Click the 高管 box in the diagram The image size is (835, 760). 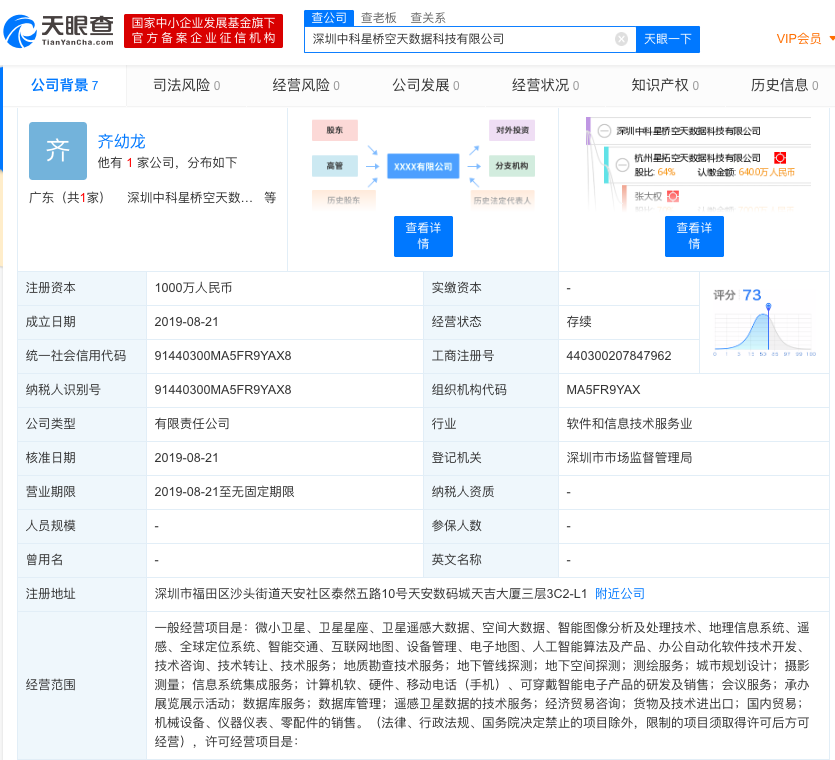pyautogui.click(x=335, y=166)
